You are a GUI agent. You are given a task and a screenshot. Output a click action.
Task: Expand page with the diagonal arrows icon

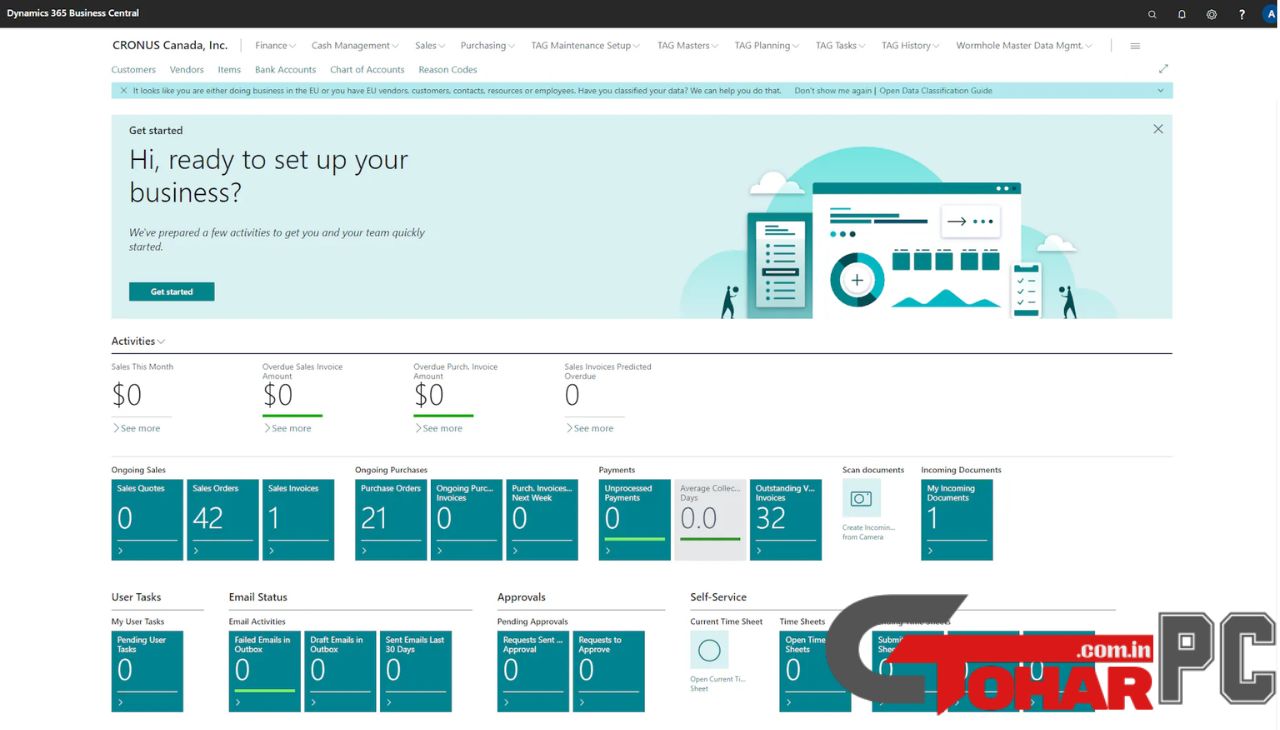[1163, 69]
